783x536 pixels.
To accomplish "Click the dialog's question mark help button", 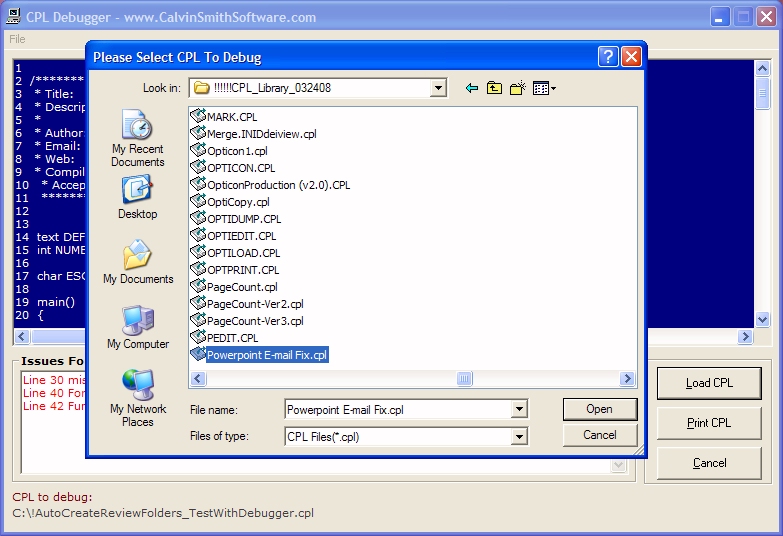I will coord(608,57).
